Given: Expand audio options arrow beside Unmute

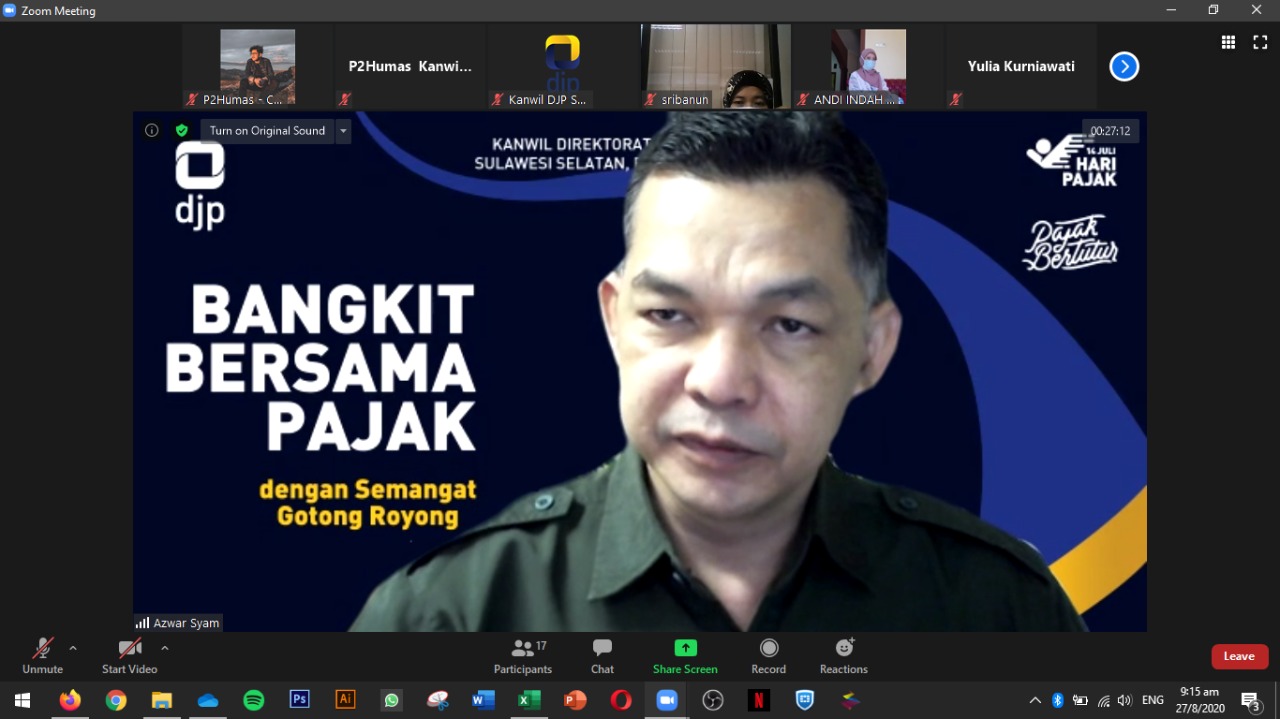Looking at the screenshot, I should [x=73, y=648].
